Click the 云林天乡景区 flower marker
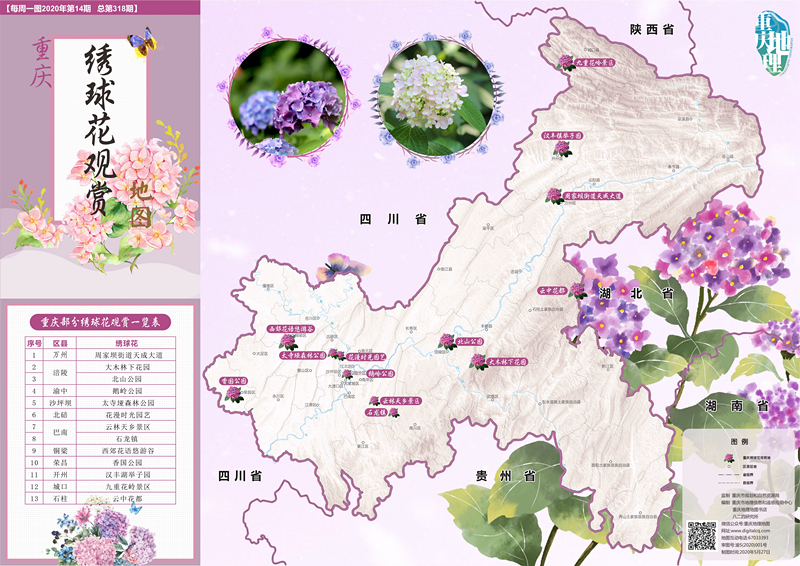The height and width of the screenshot is (566, 800). [373, 400]
